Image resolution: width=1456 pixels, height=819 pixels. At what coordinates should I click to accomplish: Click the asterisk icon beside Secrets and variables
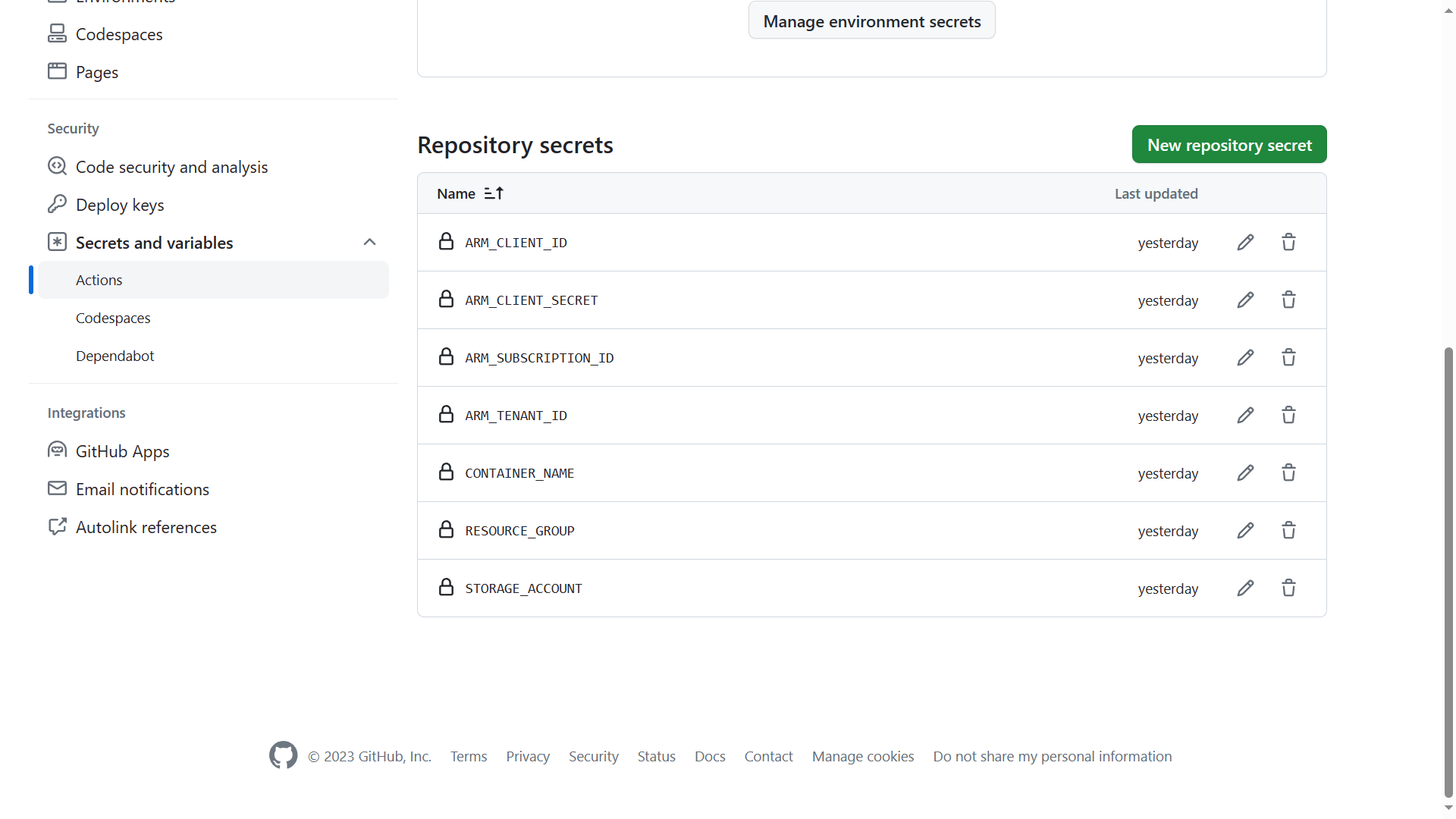(57, 241)
